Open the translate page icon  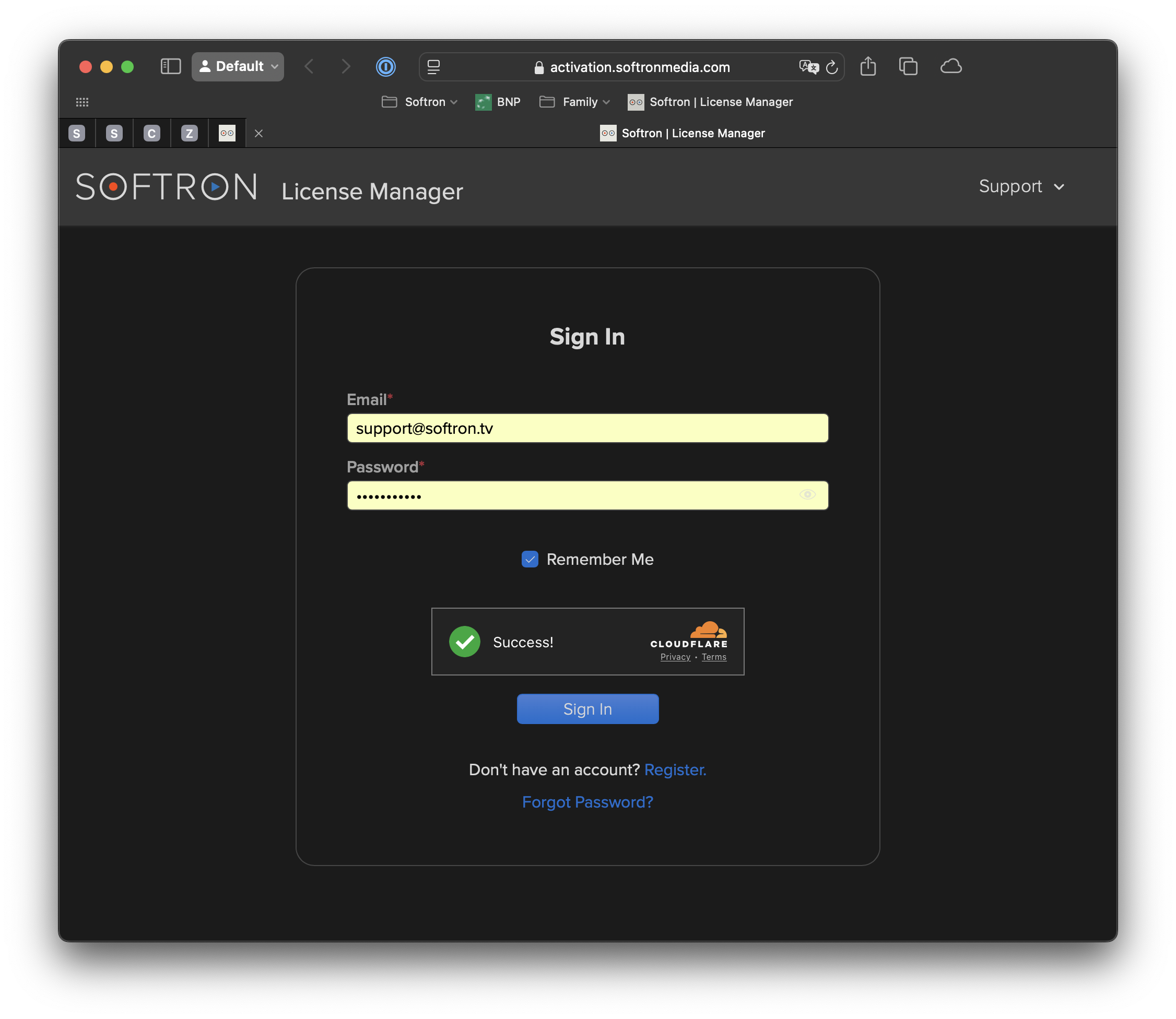coord(808,67)
